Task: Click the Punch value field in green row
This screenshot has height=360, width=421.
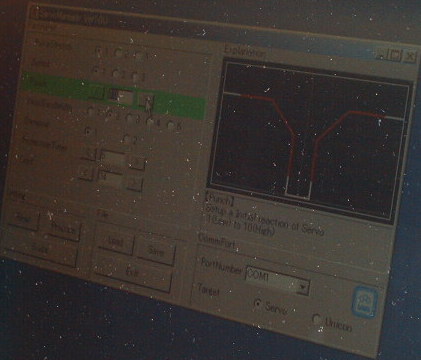Action: [x=122, y=97]
